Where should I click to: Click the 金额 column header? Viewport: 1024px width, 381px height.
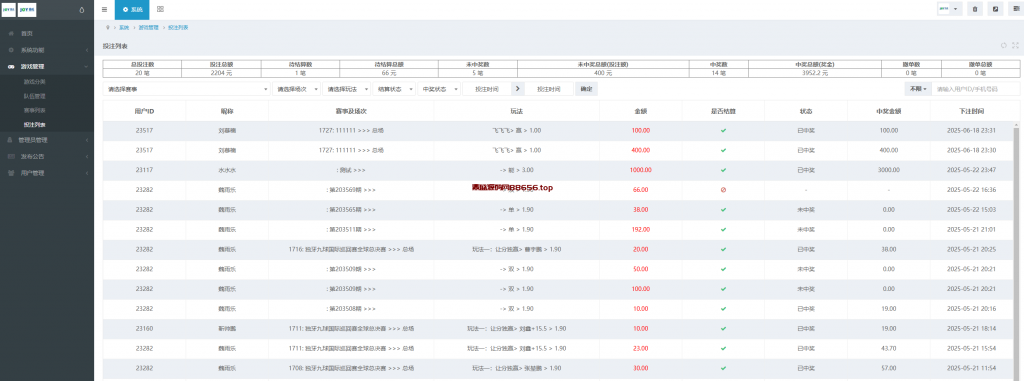click(640, 111)
